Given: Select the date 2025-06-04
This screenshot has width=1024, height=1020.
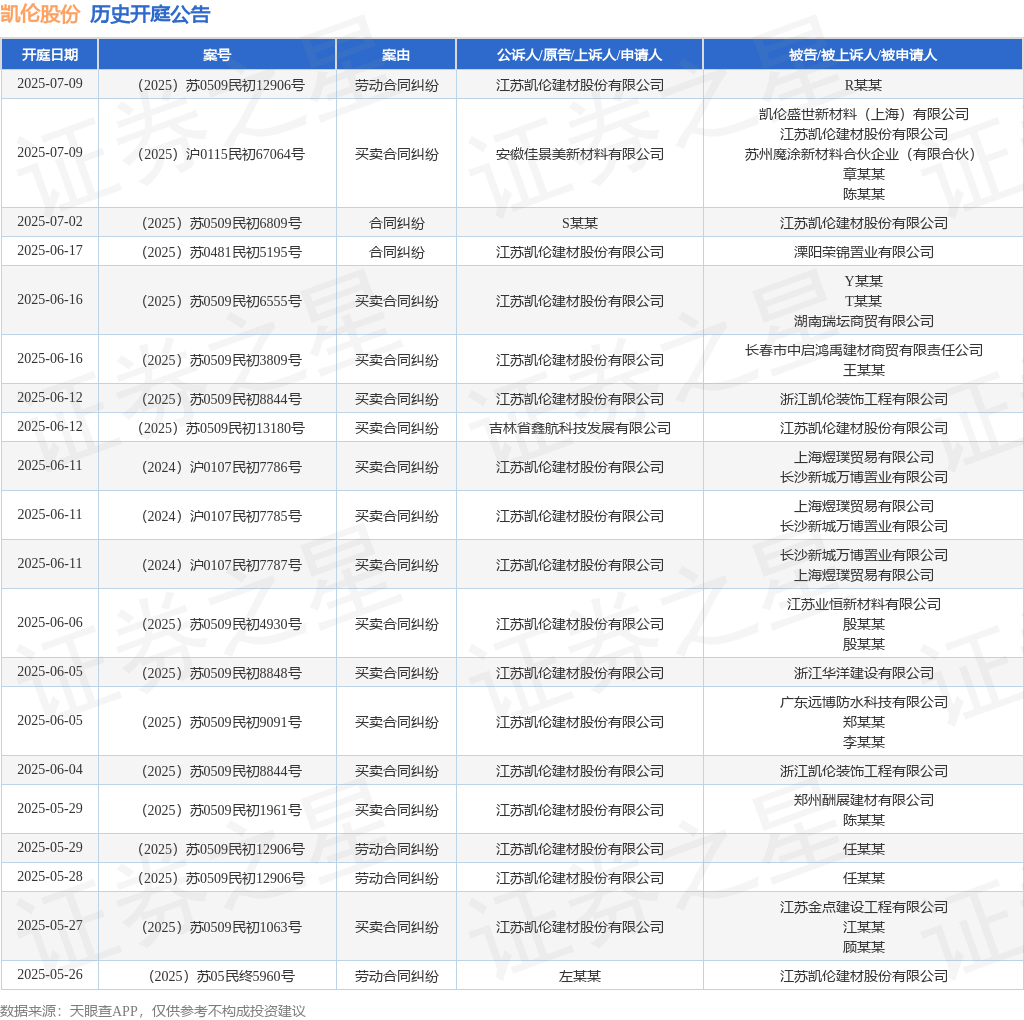Looking at the screenshot, I should coord(50,769).
